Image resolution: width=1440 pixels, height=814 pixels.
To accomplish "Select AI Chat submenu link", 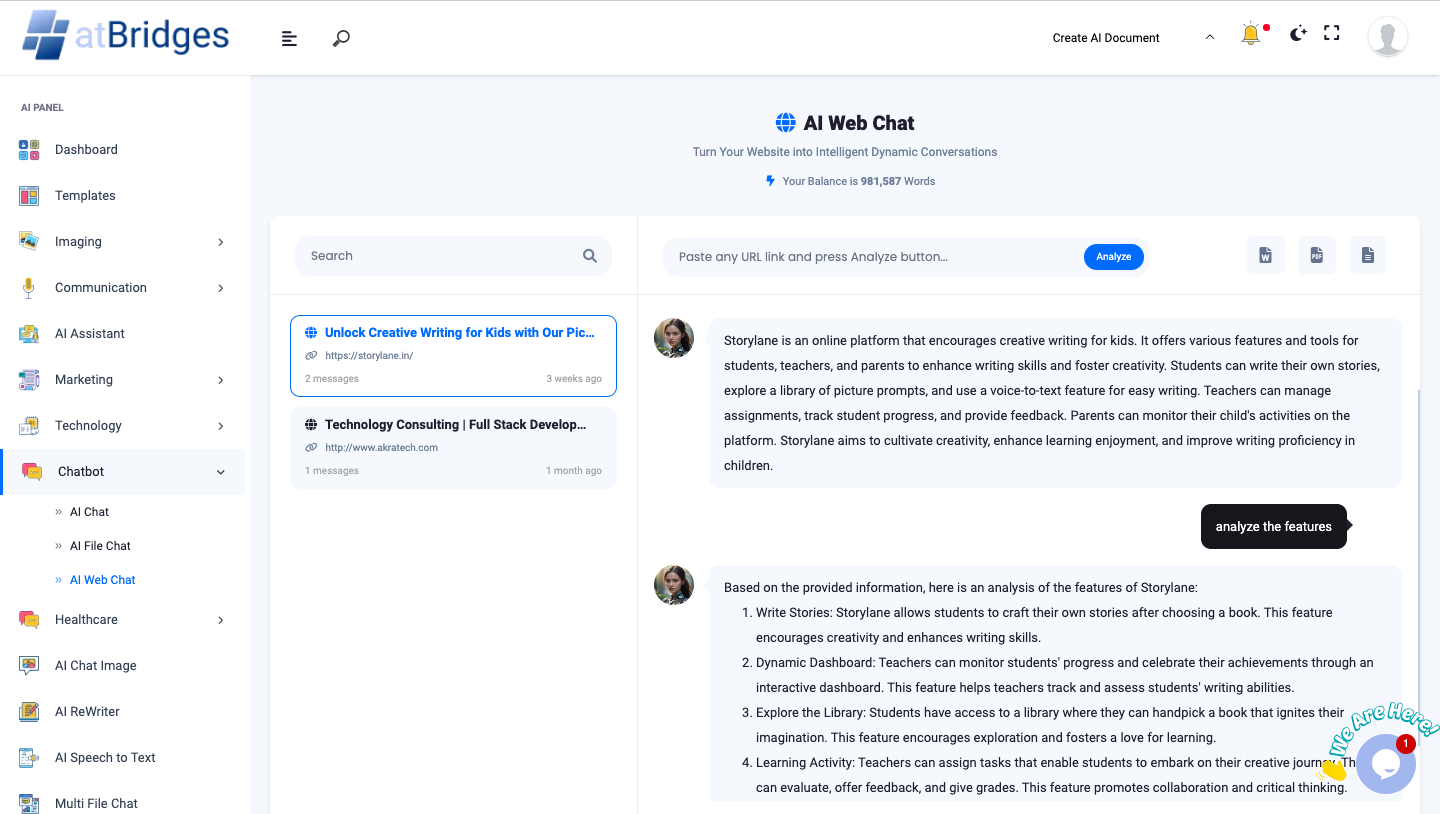I will click(89, 512).
